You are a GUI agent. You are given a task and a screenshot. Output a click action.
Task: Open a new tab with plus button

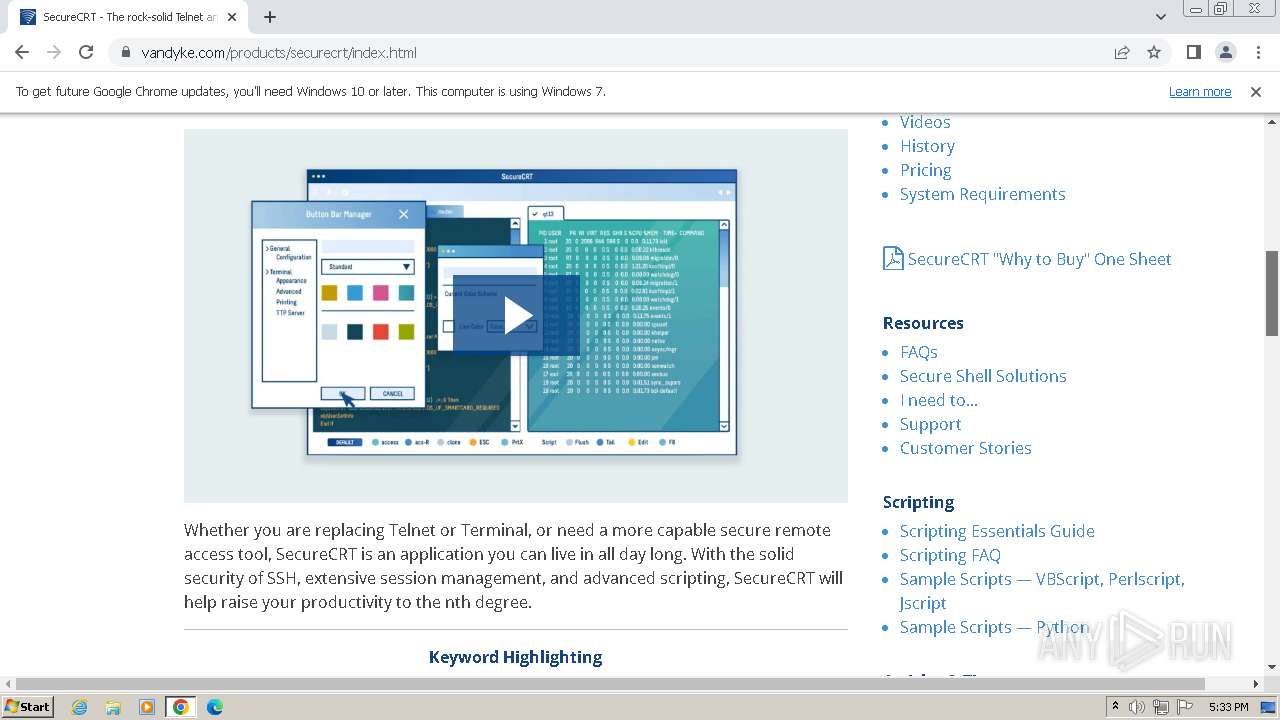270,17
